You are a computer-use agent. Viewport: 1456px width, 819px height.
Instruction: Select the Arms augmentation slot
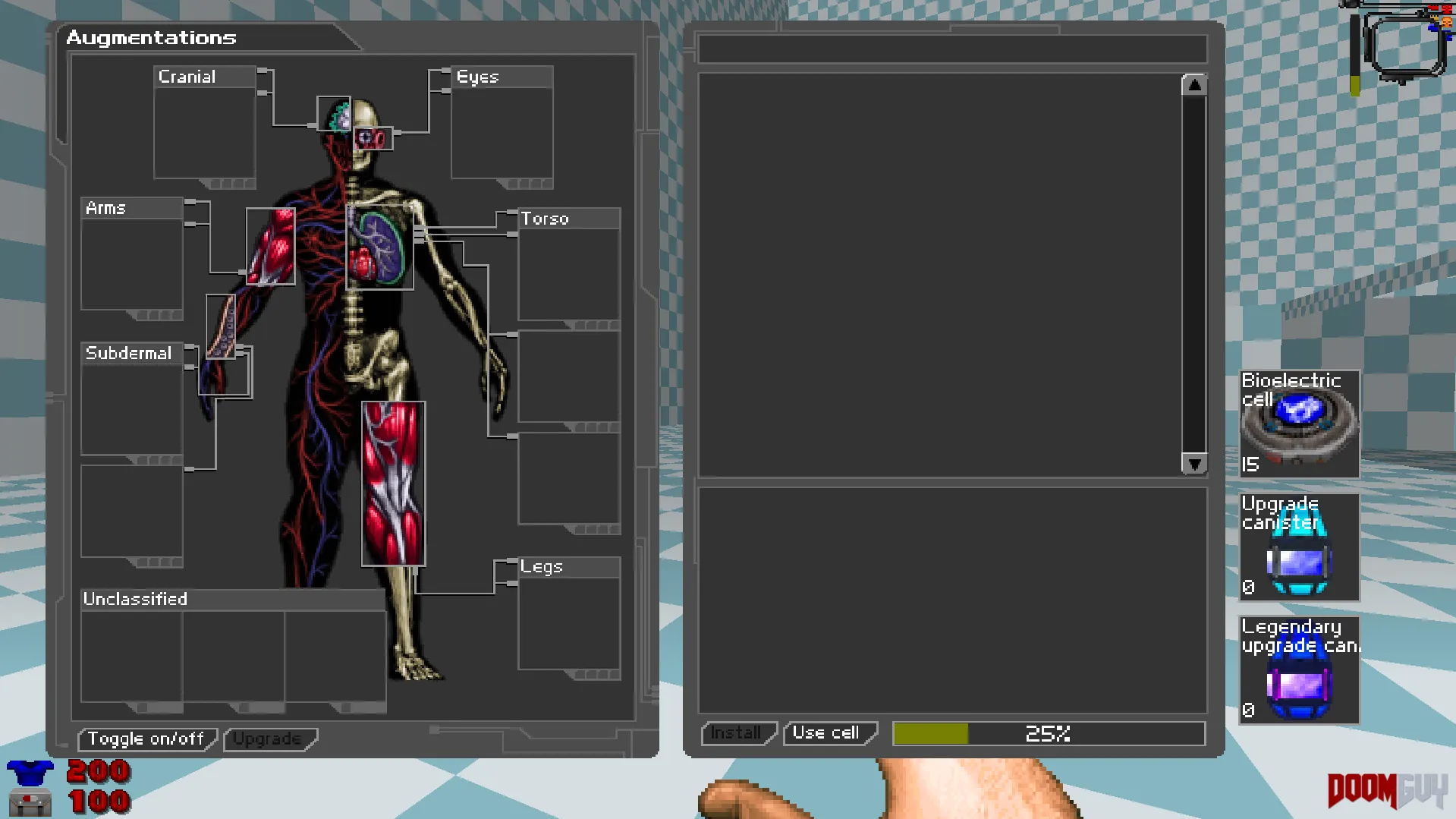(x=131, y=264)
